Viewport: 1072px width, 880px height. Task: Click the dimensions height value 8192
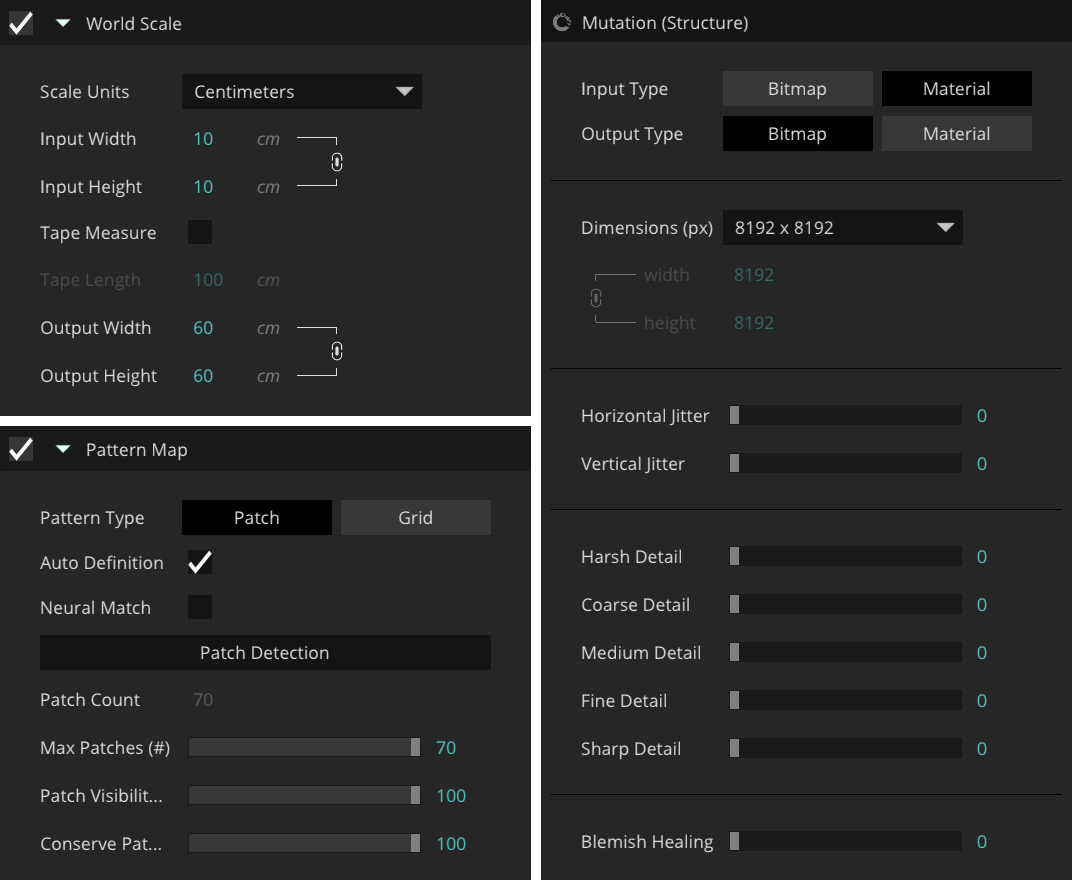click(x=753, y=323)
